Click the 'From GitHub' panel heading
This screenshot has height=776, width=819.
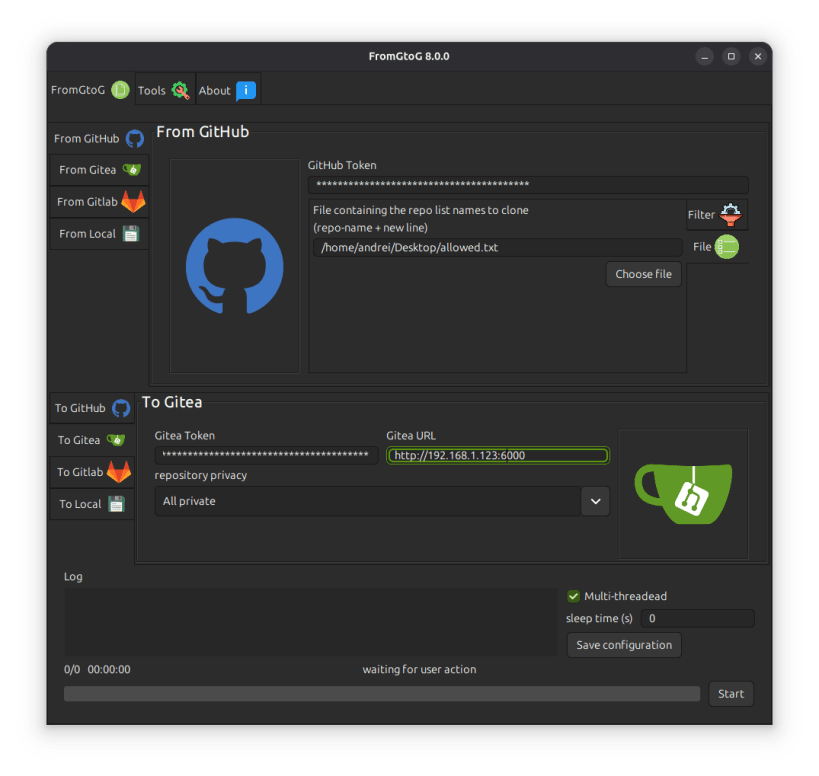tap(203, 132)
